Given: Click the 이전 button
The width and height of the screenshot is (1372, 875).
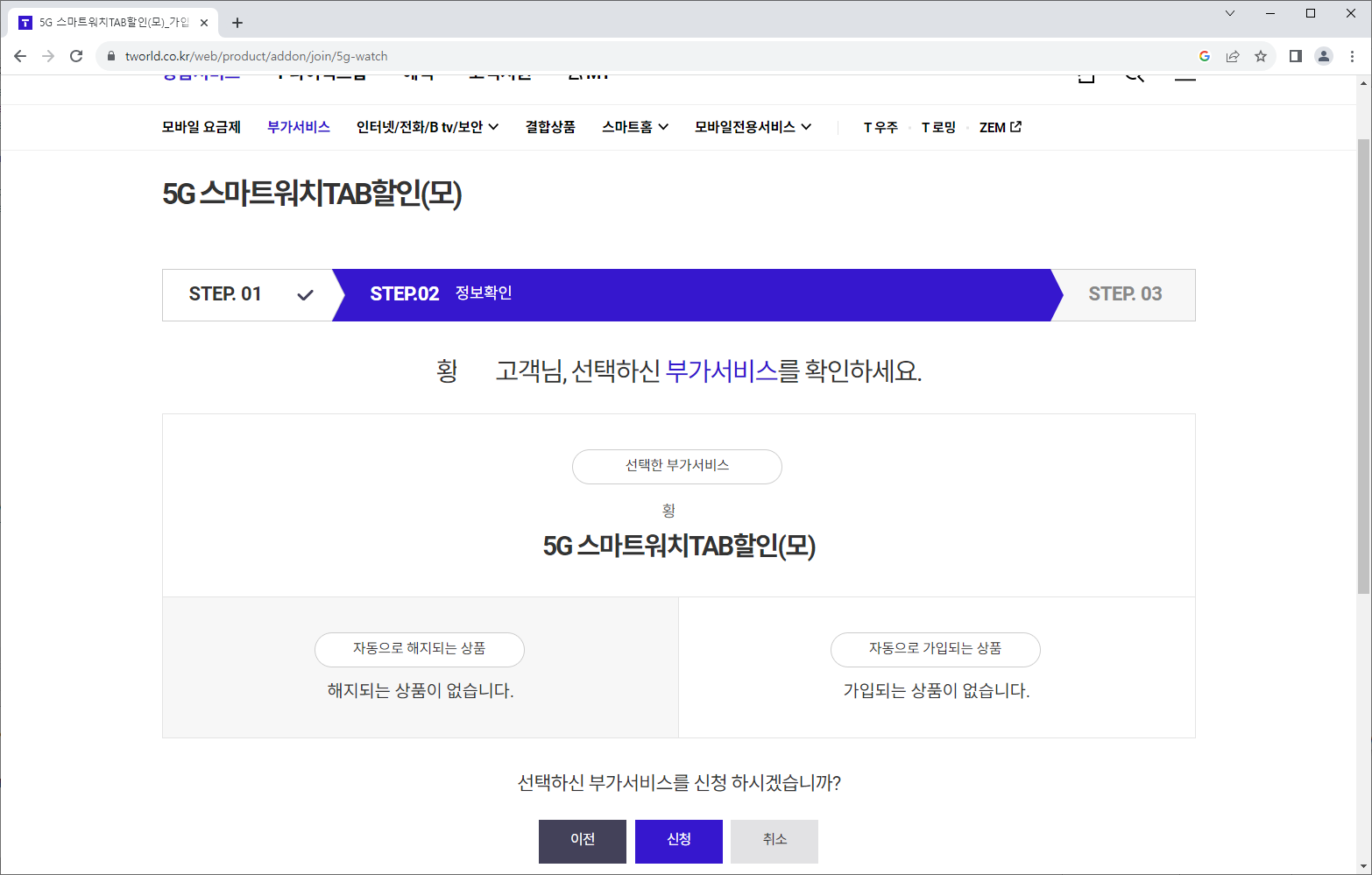Looking at the screenshot, I should pos(583,842).
